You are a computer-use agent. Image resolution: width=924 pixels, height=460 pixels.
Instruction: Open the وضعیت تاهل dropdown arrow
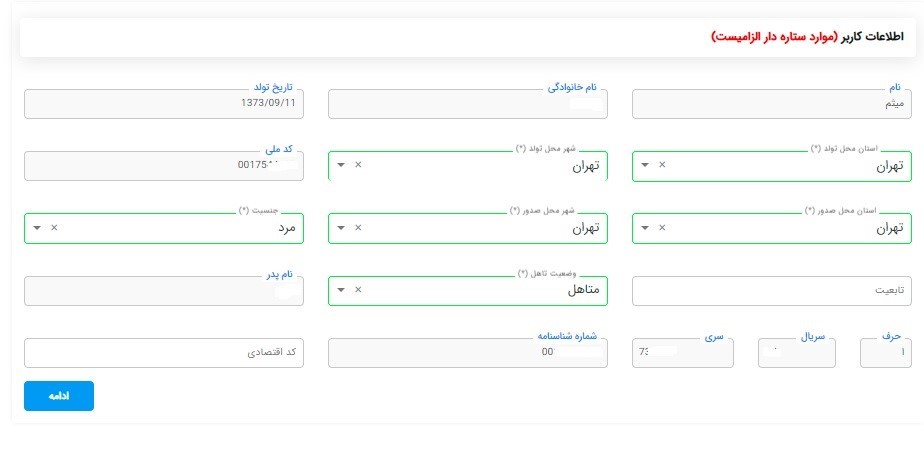(341, 290)
